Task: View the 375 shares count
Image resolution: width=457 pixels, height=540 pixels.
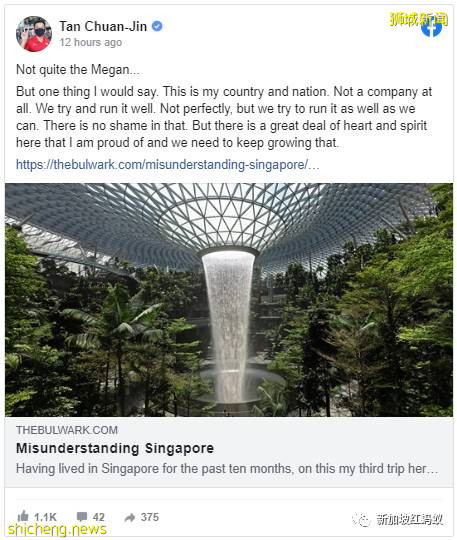Action: click(x=150, y=517)
